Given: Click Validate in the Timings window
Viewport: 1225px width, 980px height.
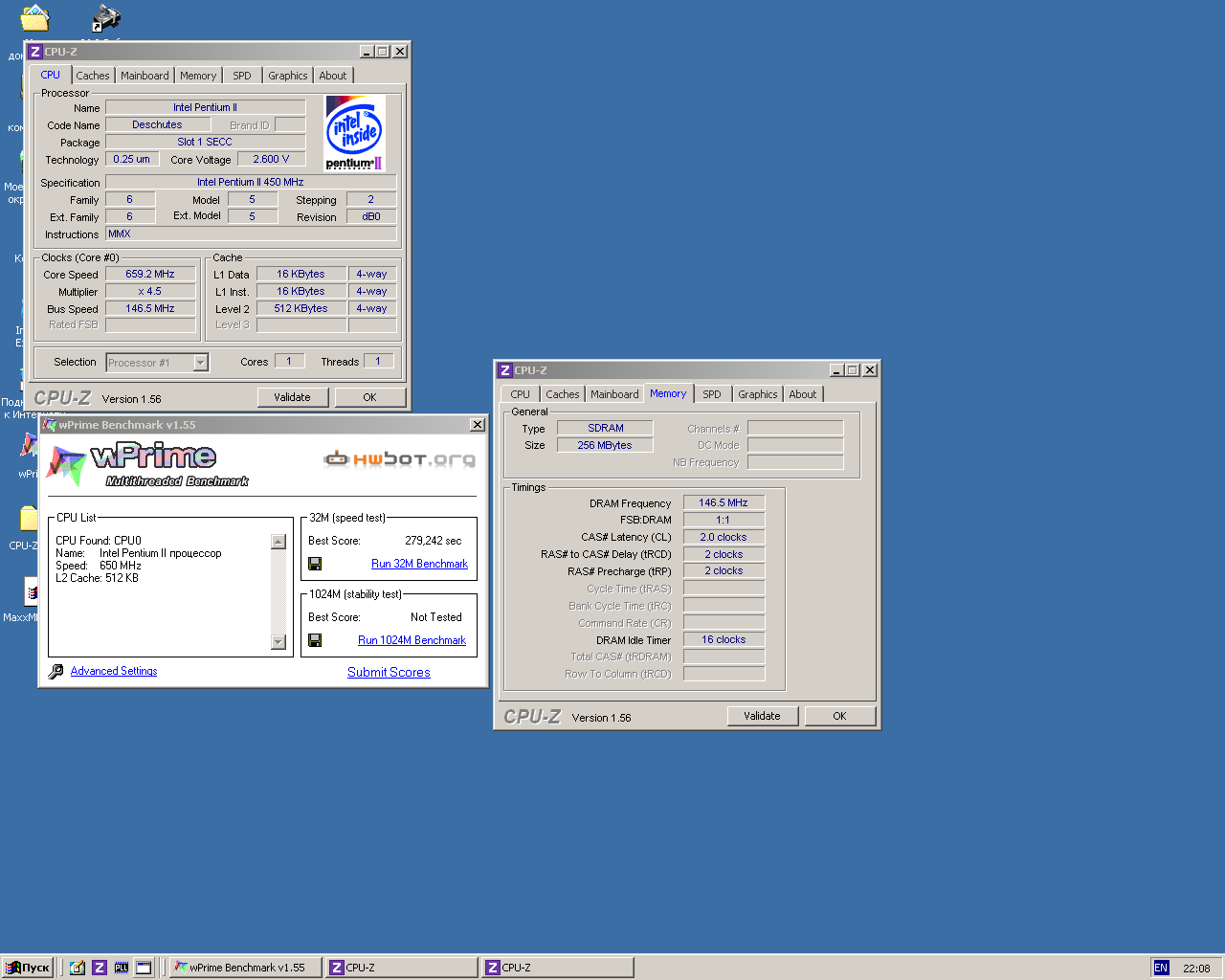Looking at the screenshot, I should tap(763, 716).
